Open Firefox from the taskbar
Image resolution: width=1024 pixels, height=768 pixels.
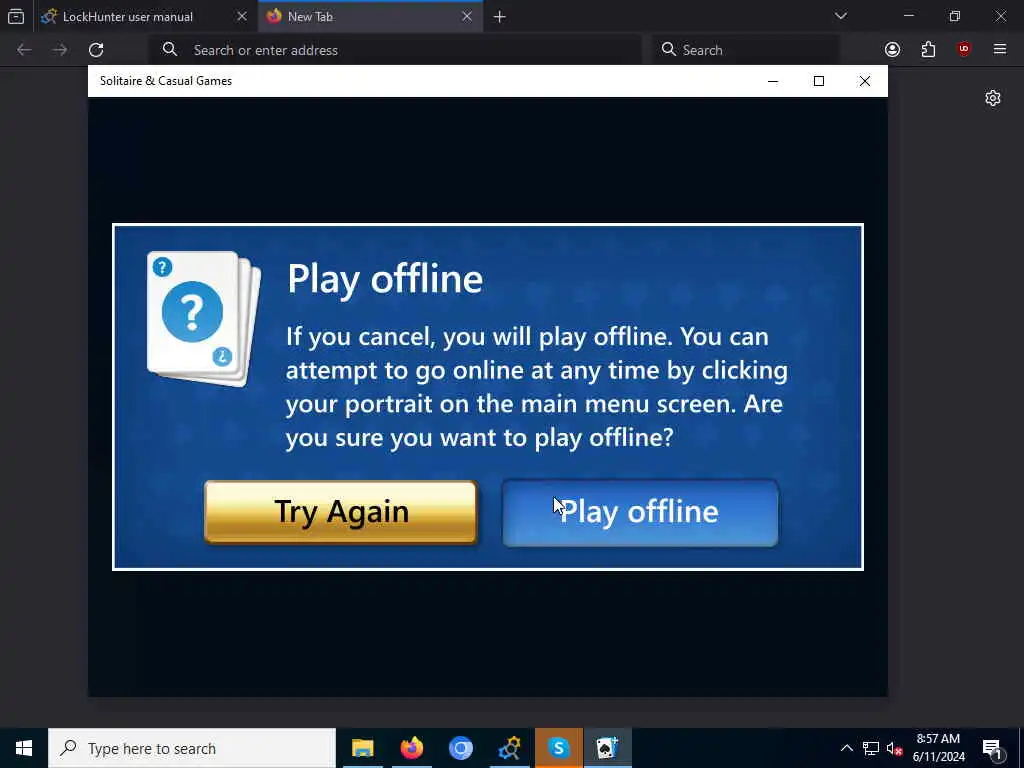click(411, 748)
